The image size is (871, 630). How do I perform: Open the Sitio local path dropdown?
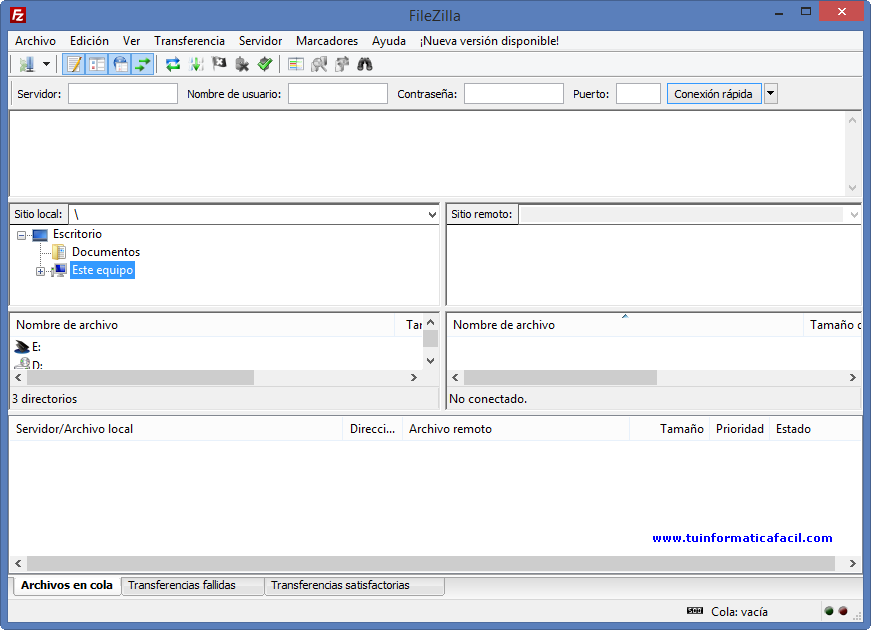pos(432,214)
